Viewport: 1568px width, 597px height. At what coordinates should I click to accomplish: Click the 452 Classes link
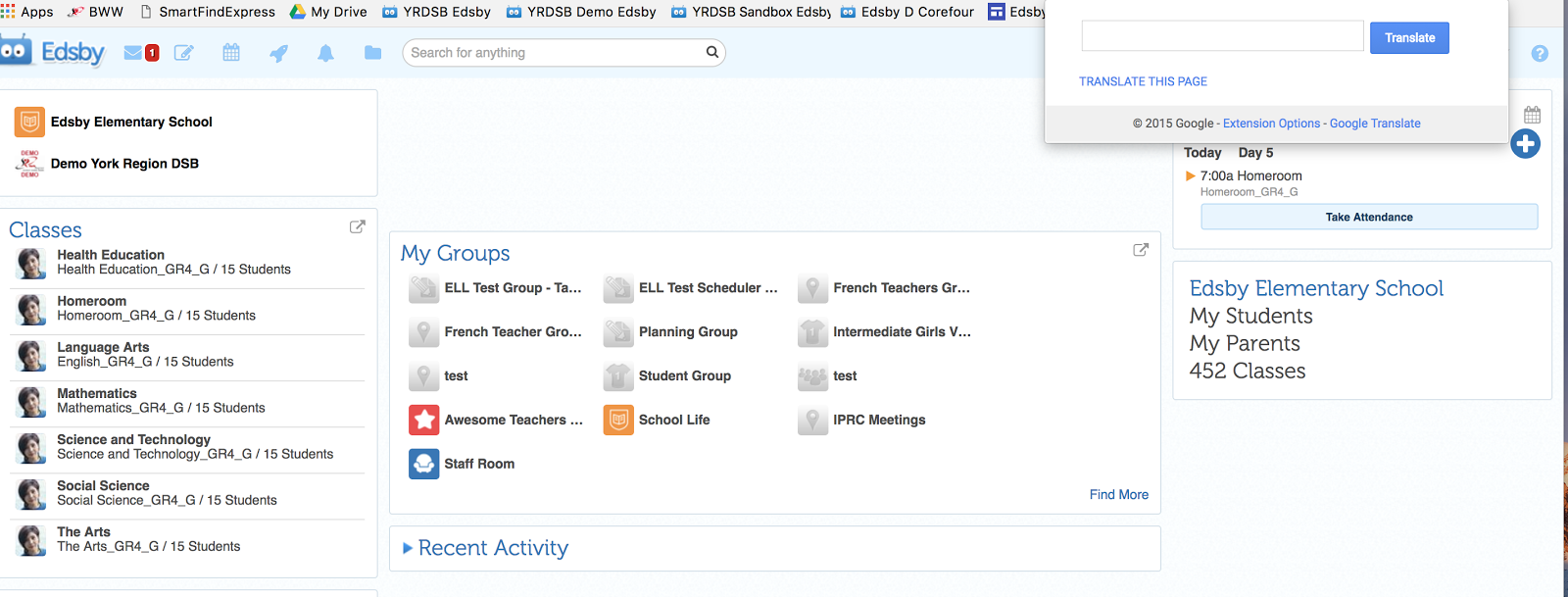tap(1248, 372)
